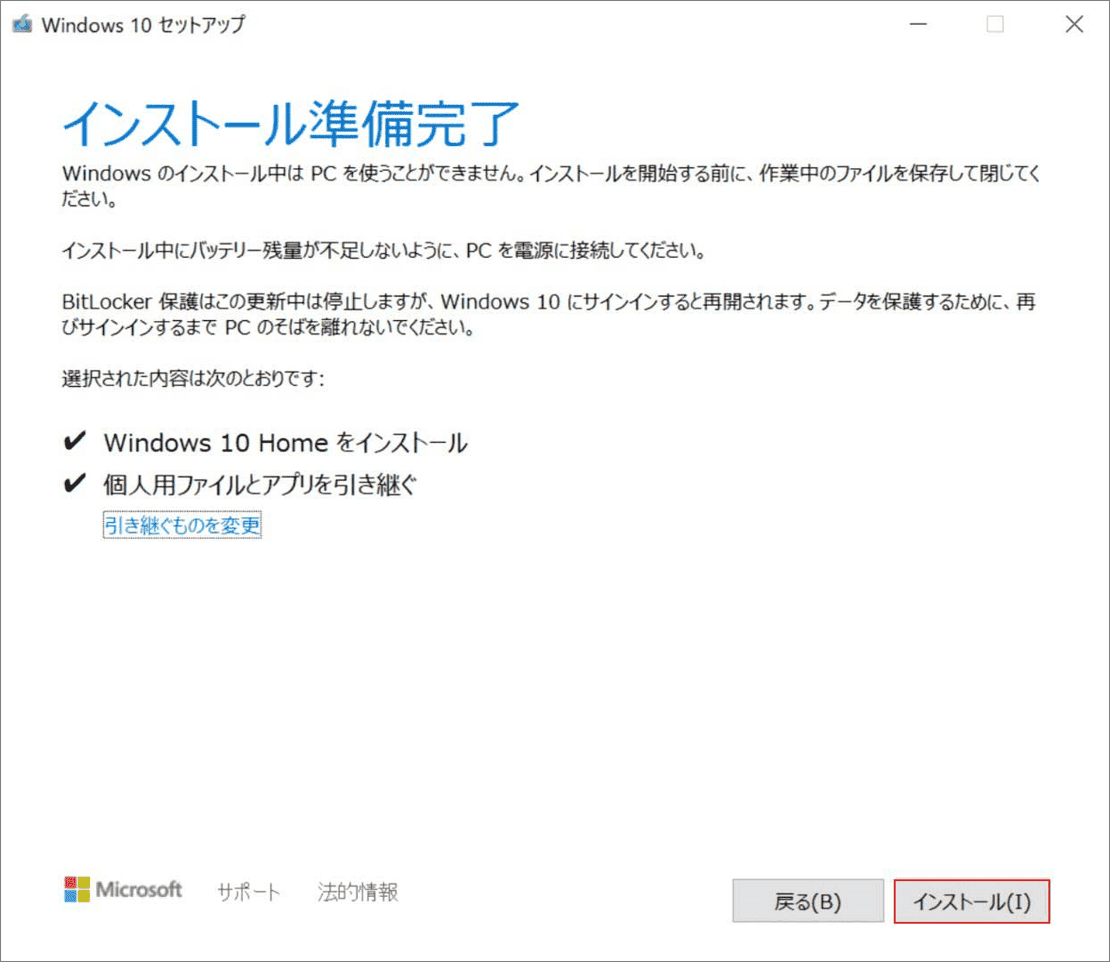The image size is (1110, 962).
Task: Click the BitLocker 保護 paragraph
Action: 549,314
